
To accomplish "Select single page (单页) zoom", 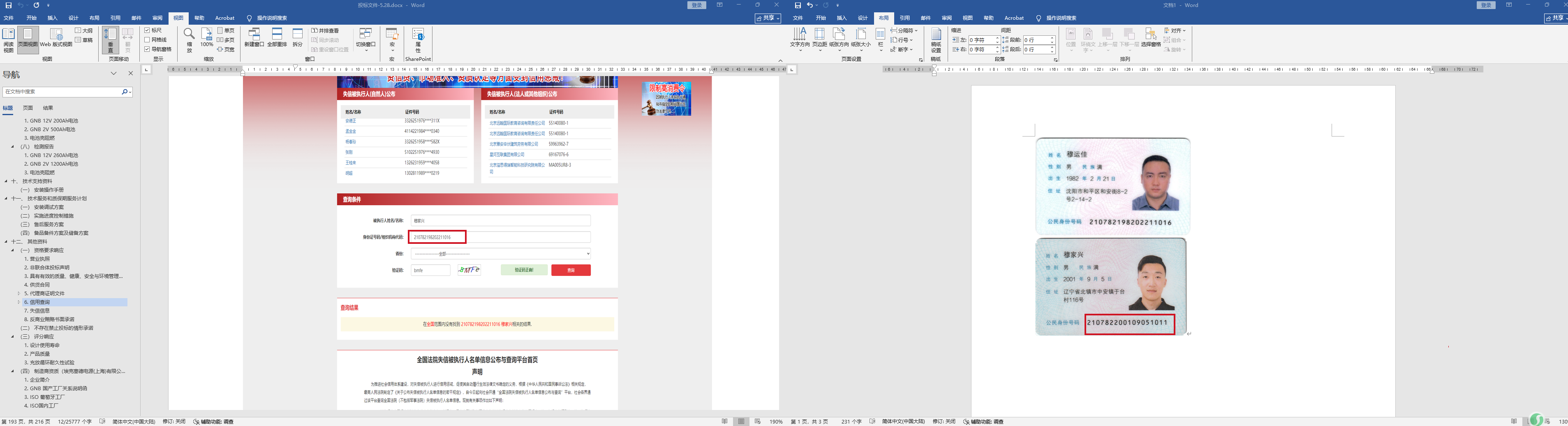I will coord(225,30).
